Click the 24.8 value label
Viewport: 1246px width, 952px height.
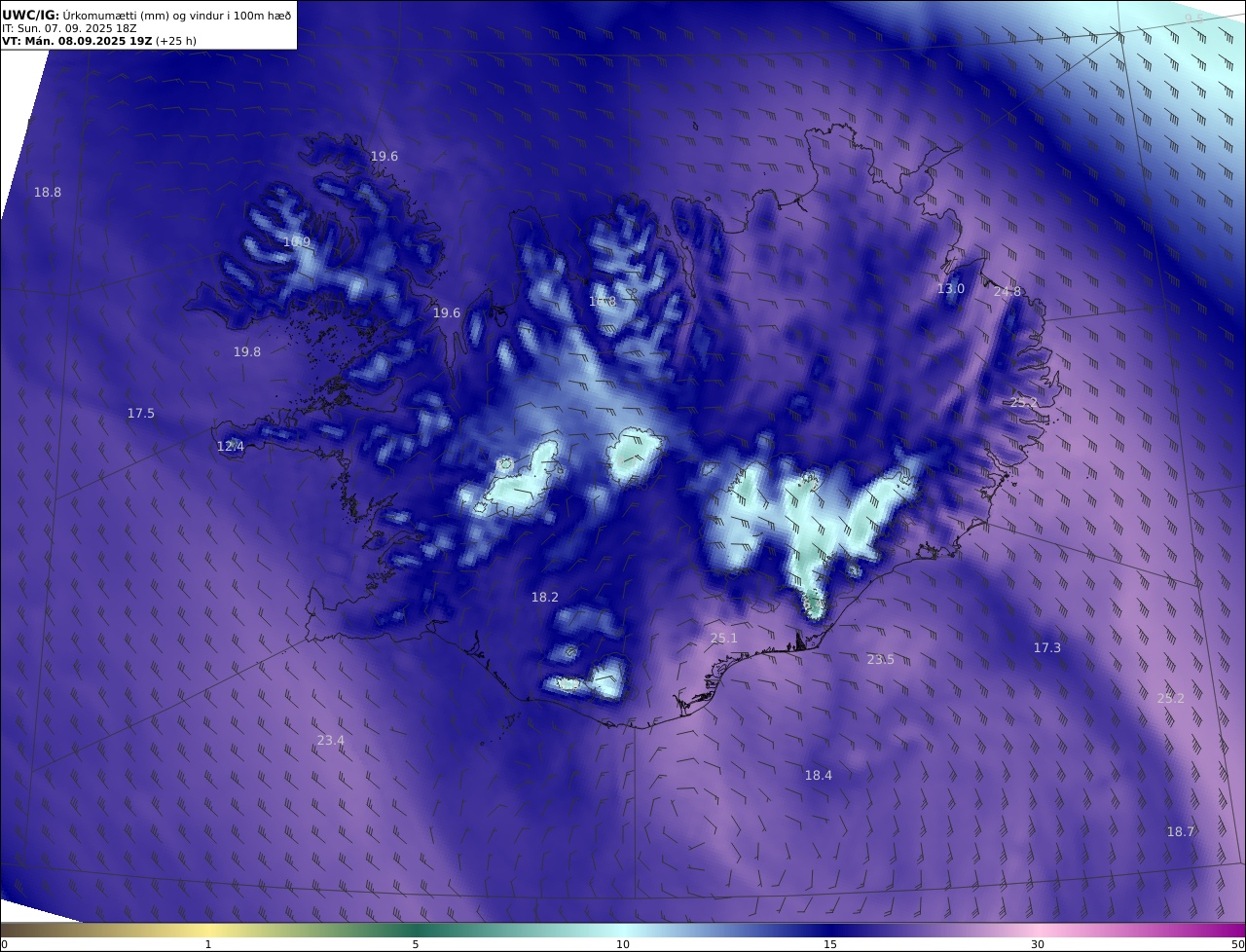tap(1008, 292)
